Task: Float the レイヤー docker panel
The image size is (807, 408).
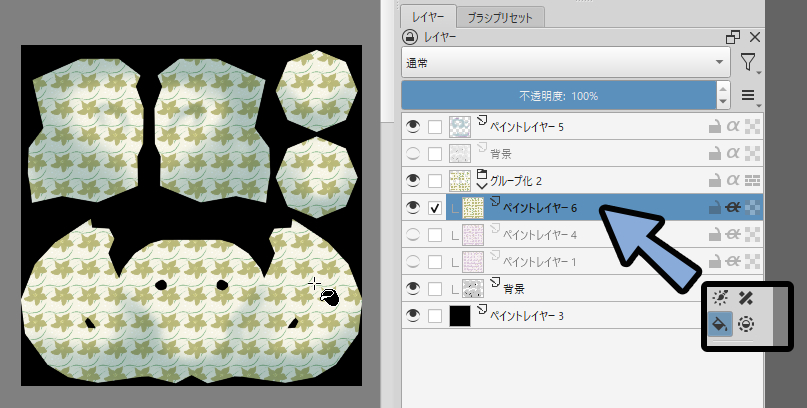Action: coord(733,37)
